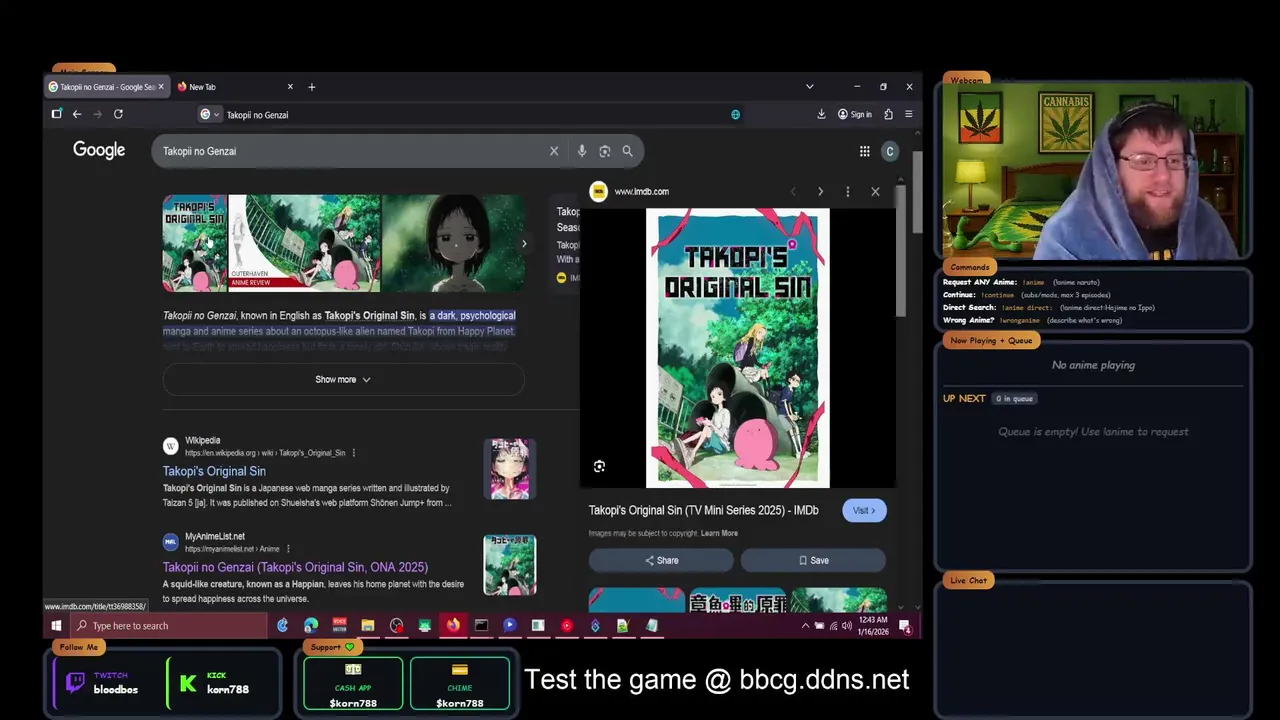The height and width of the screenshot is (720, 1280).
Task: Open the notification center icon
Action: [904, 626]
